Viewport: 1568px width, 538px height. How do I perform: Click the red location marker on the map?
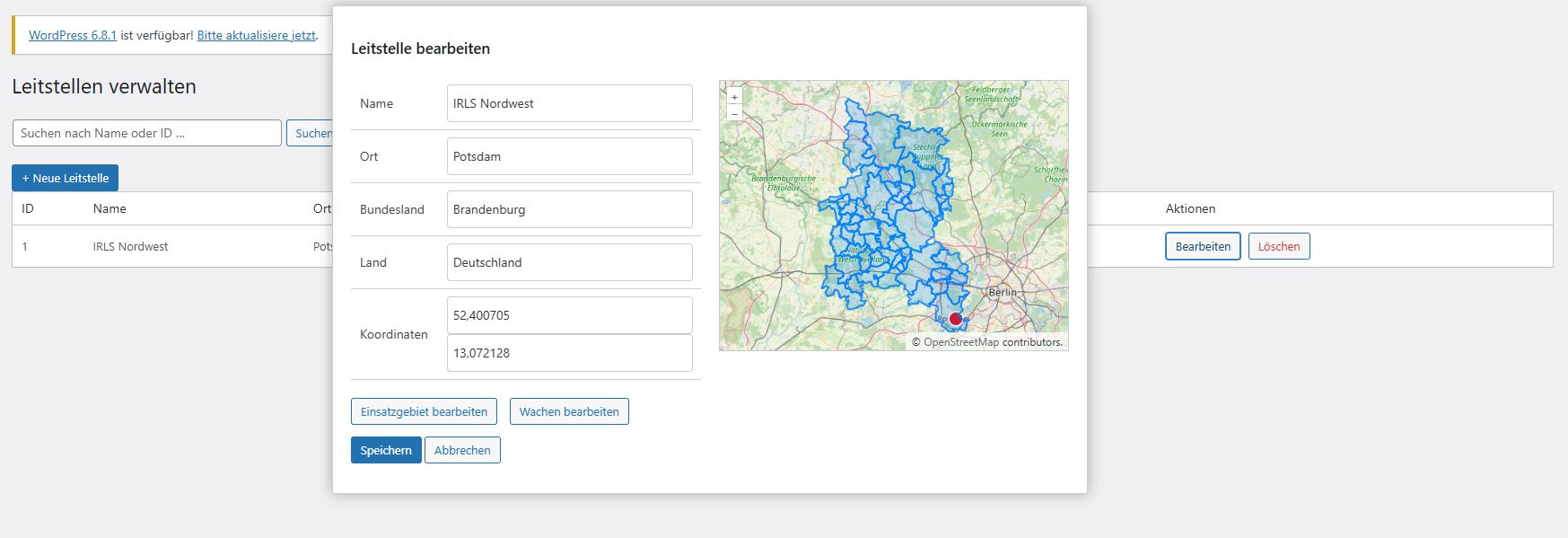point(955,319)
